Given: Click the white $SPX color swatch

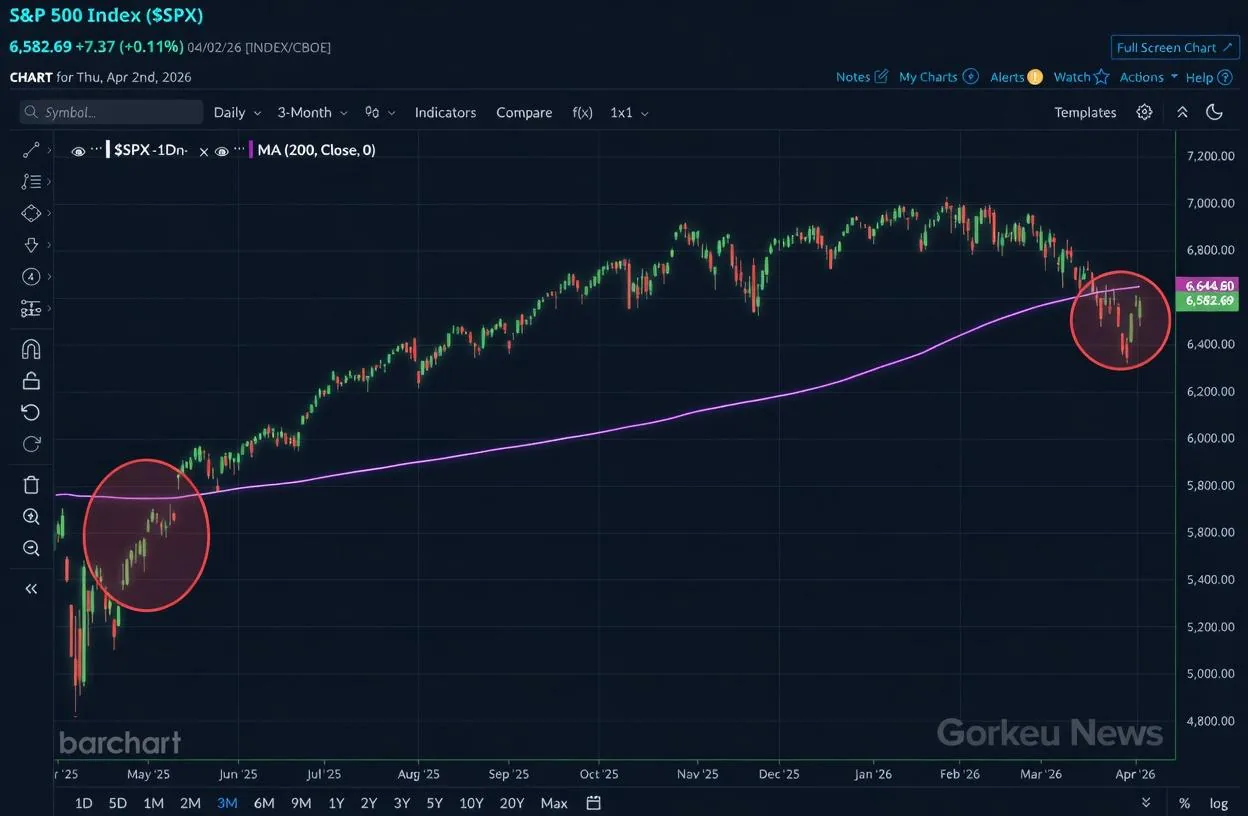Looking at the screenshot, I should point(108,150).
